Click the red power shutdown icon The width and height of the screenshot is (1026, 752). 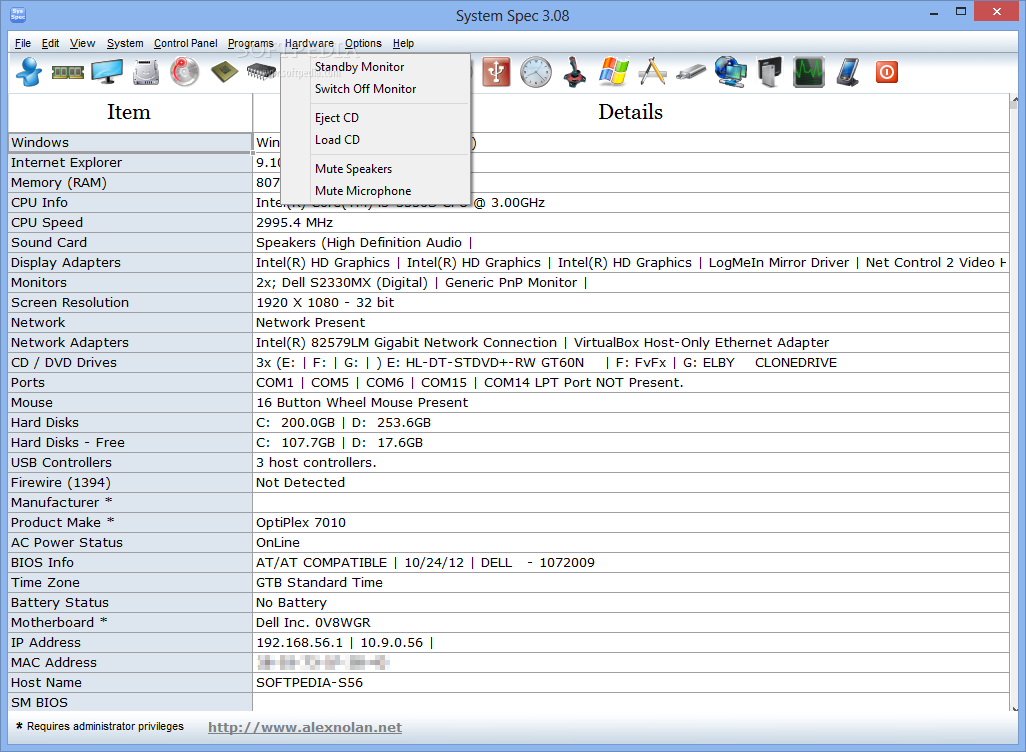tap(887, 72)
